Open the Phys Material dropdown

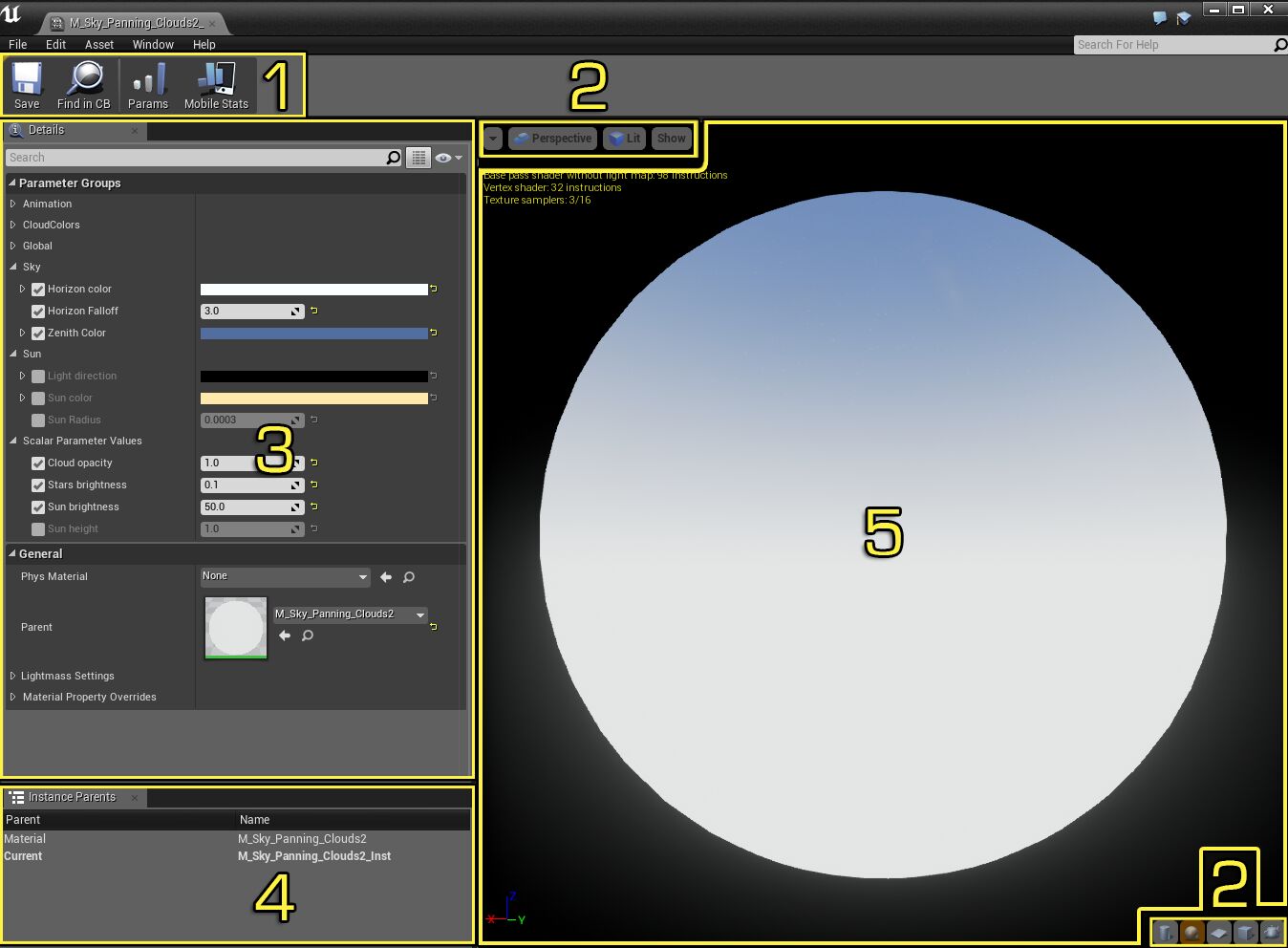tap(283, 576)
